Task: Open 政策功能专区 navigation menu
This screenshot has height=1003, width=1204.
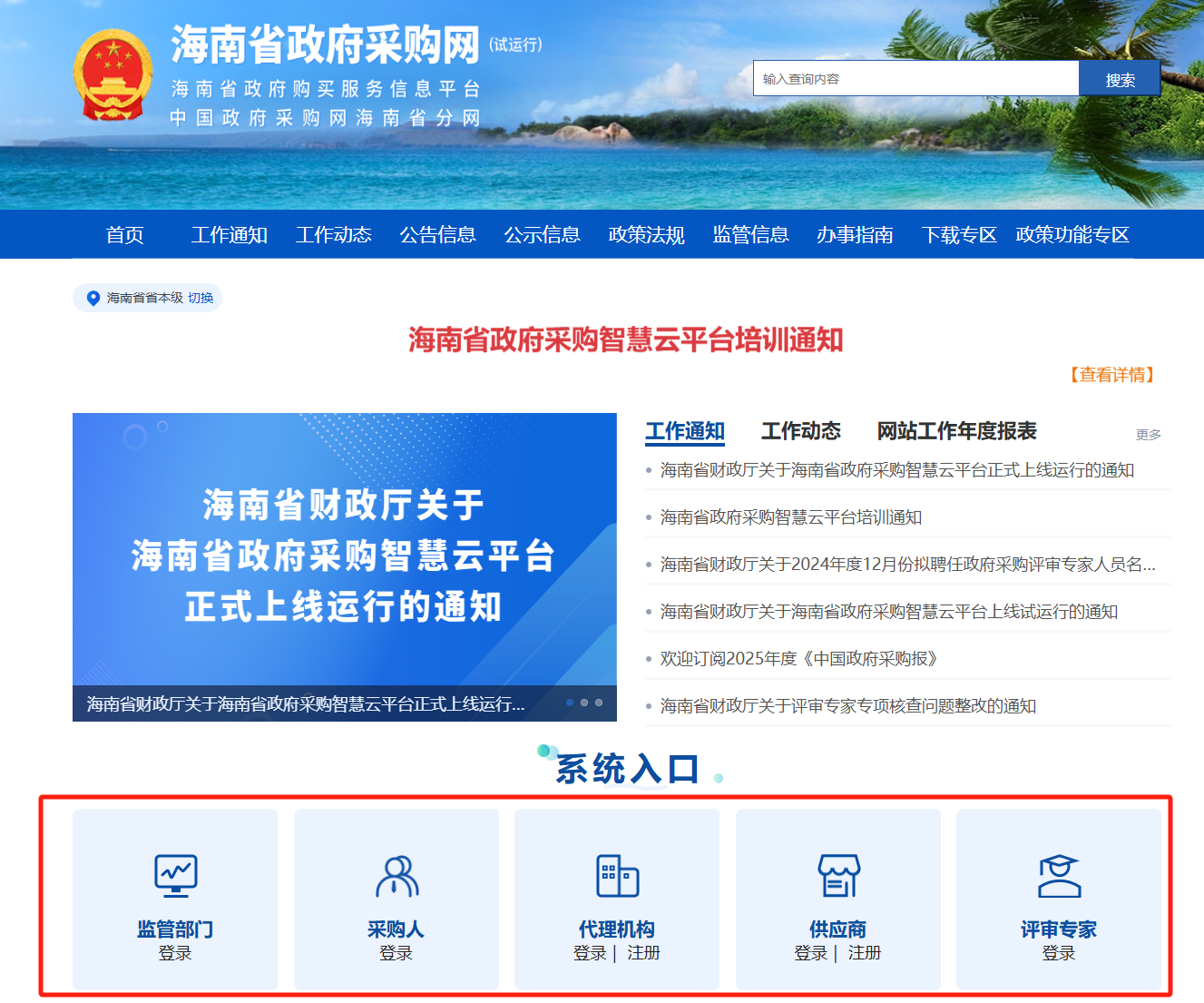Action: (1072, 235)
